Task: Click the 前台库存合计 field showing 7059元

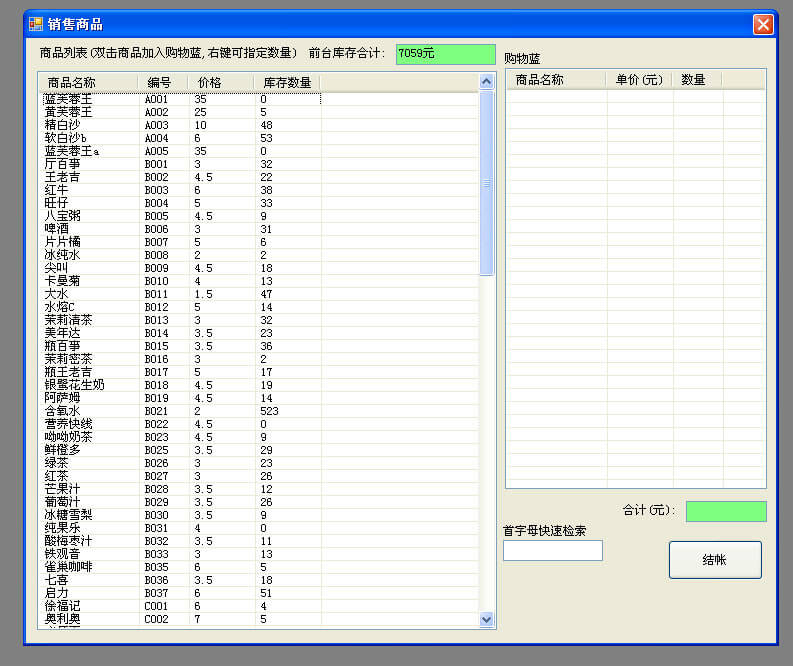Action: coord(445,54)
